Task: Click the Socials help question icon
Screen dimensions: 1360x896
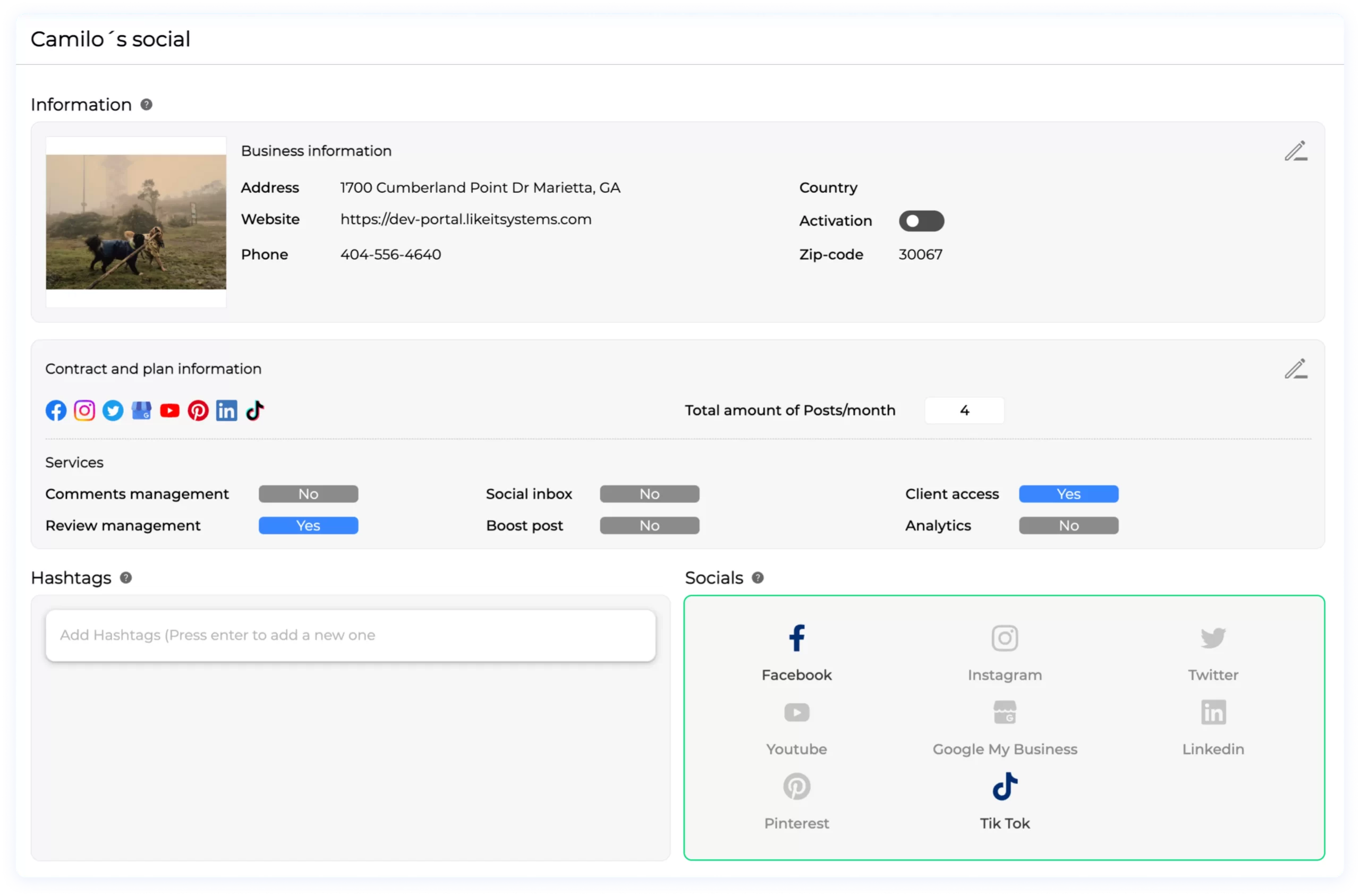Action: tap(758, 578)
